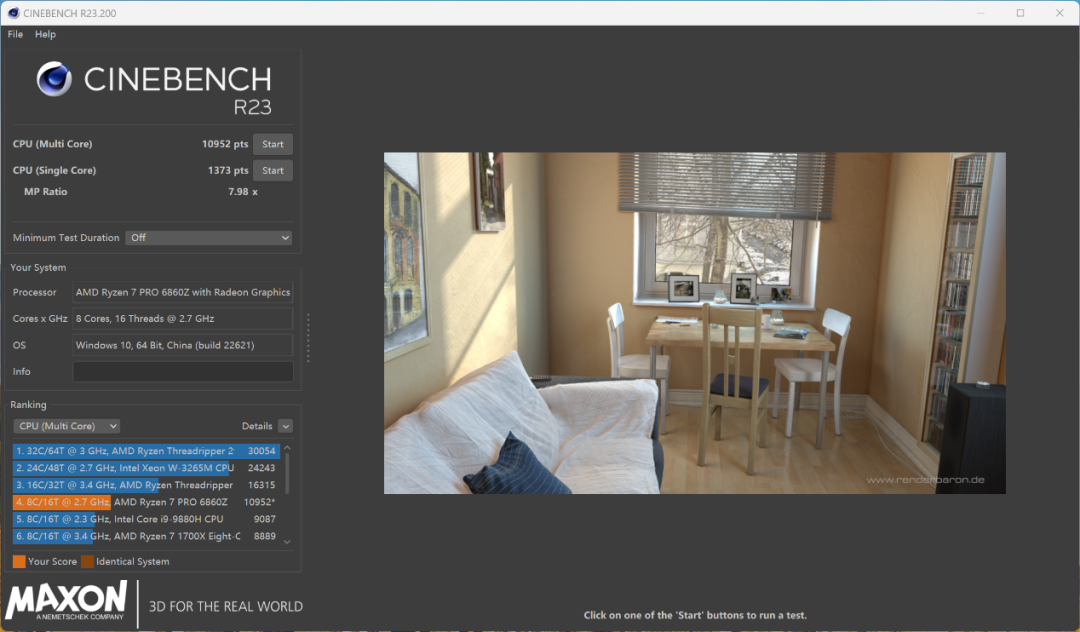
Task: Start the CPU Single Core test
Action: coord(272,171)
